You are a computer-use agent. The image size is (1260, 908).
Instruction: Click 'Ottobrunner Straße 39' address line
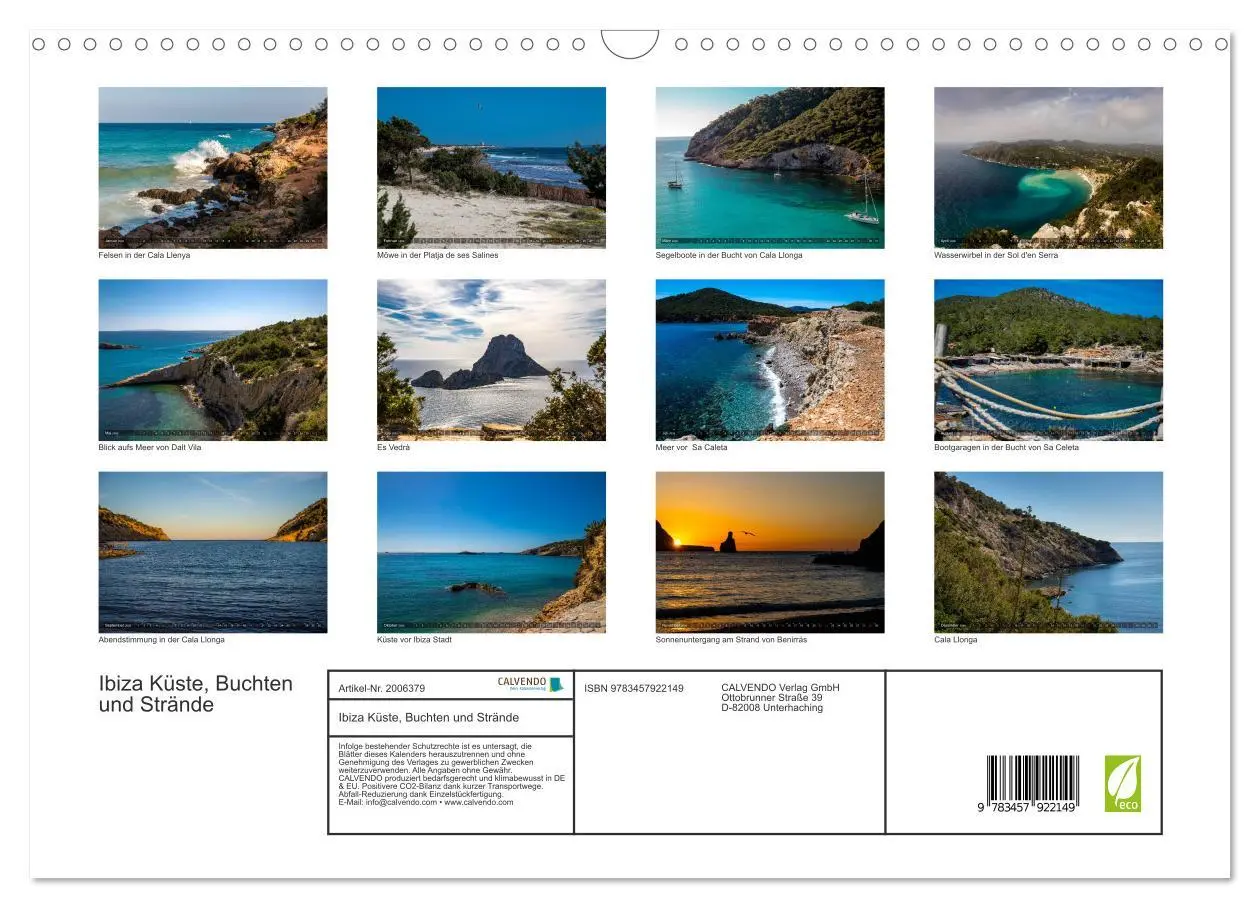(x=772, y=697)
